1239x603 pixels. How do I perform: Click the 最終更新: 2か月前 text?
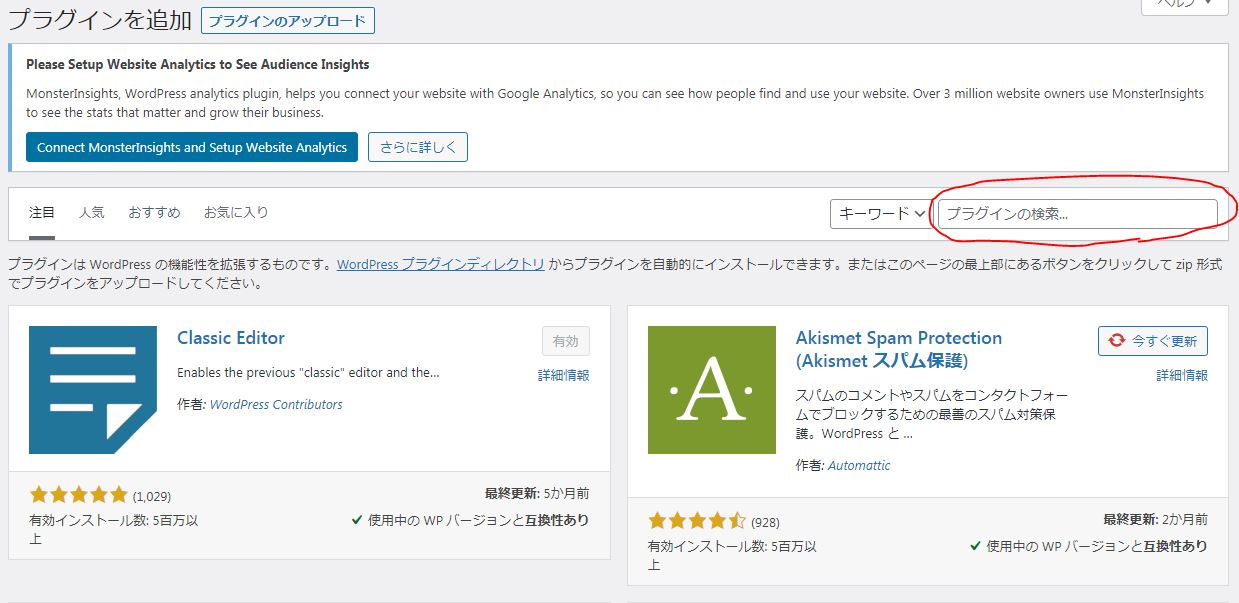tap(1156, 520)
